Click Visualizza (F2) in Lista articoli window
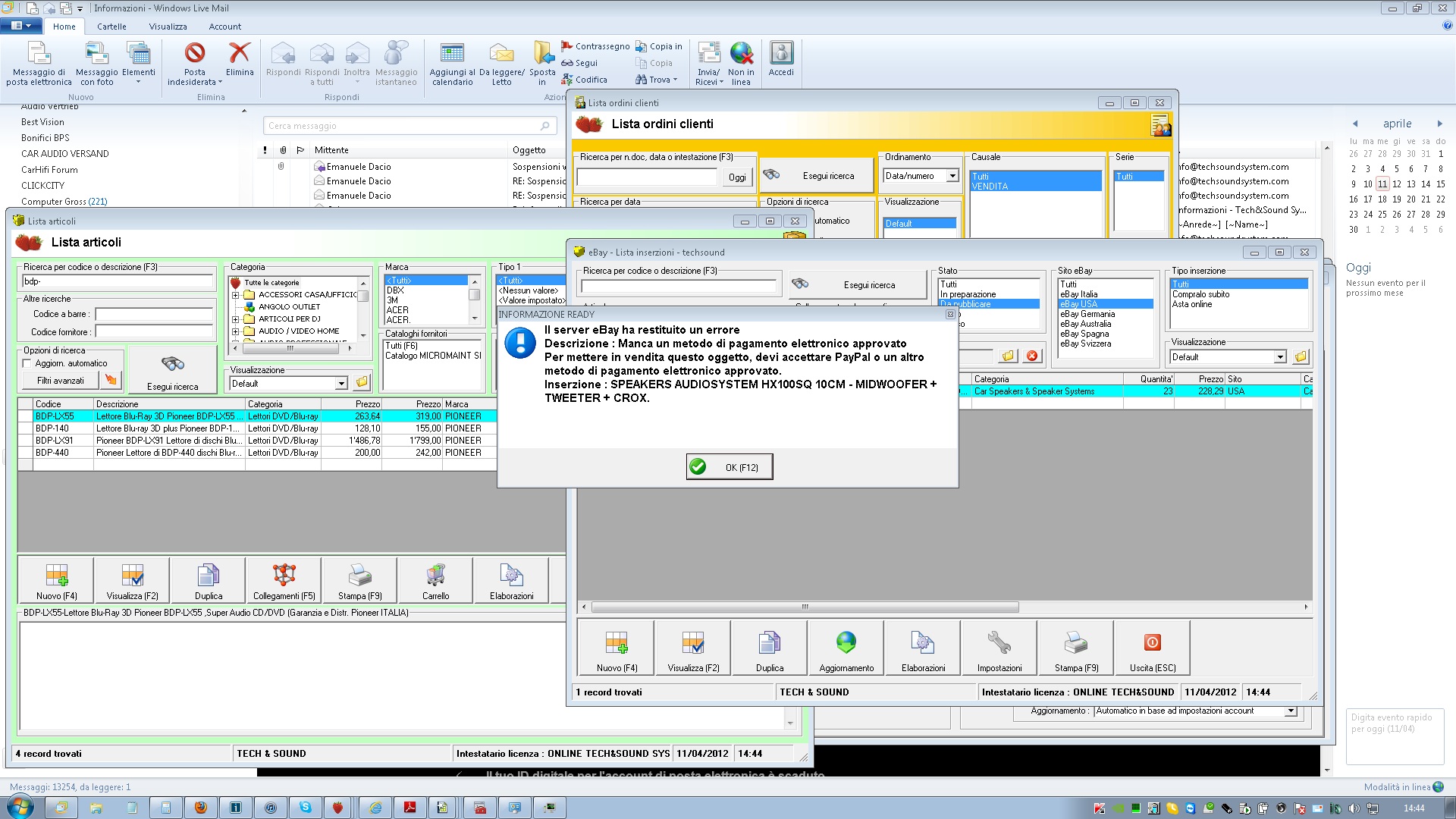 point(132,580)
